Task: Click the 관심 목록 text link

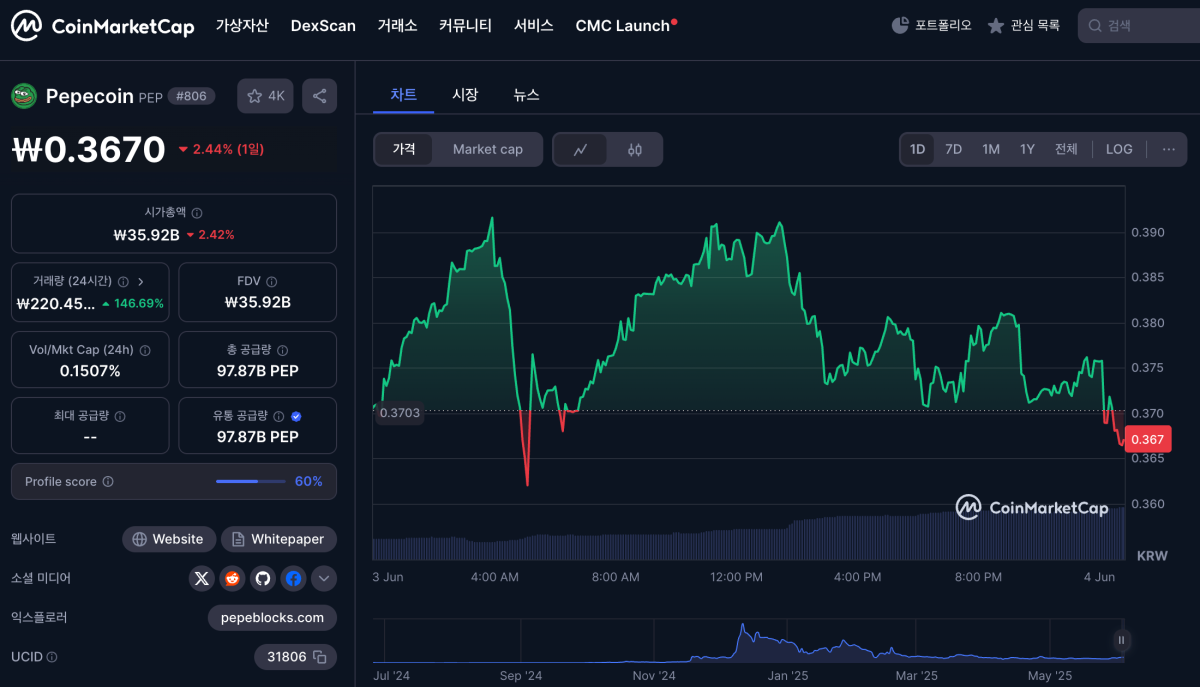Action: (1035, 26)
